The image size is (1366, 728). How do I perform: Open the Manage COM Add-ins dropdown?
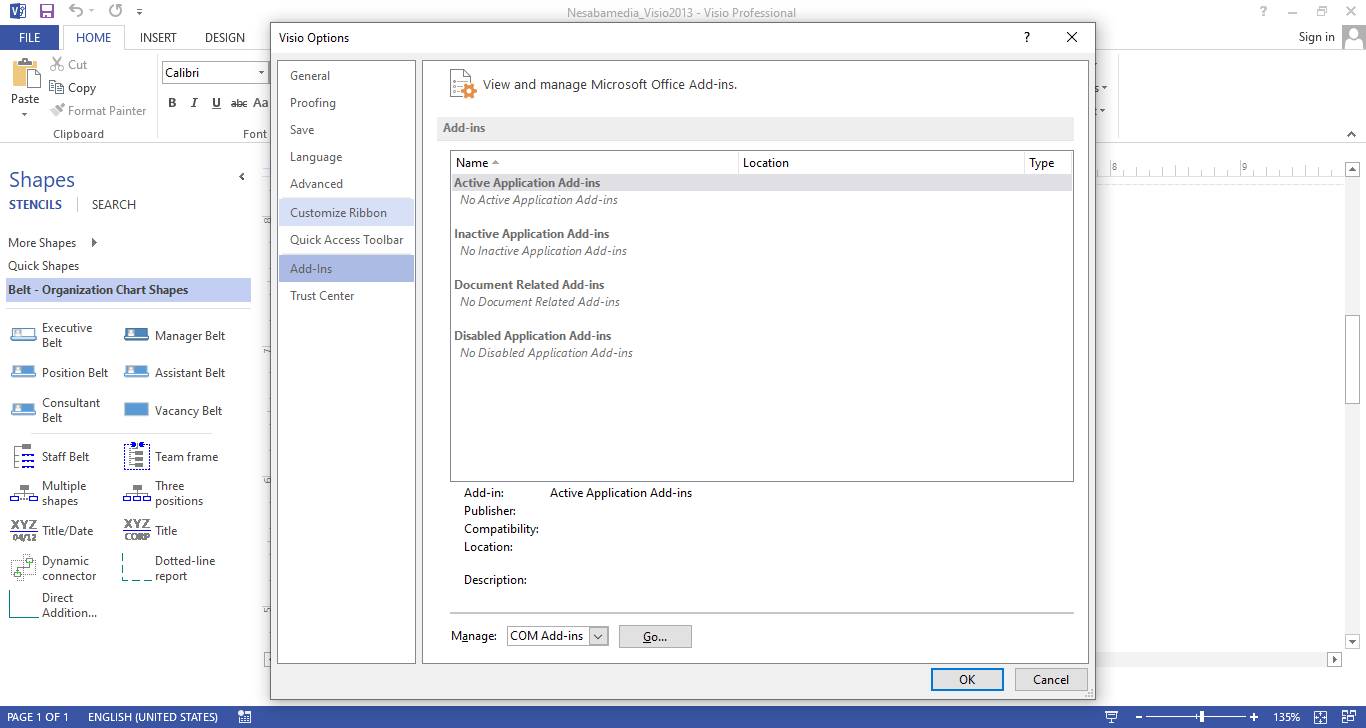pyautogui.click(x=598, y=636)
